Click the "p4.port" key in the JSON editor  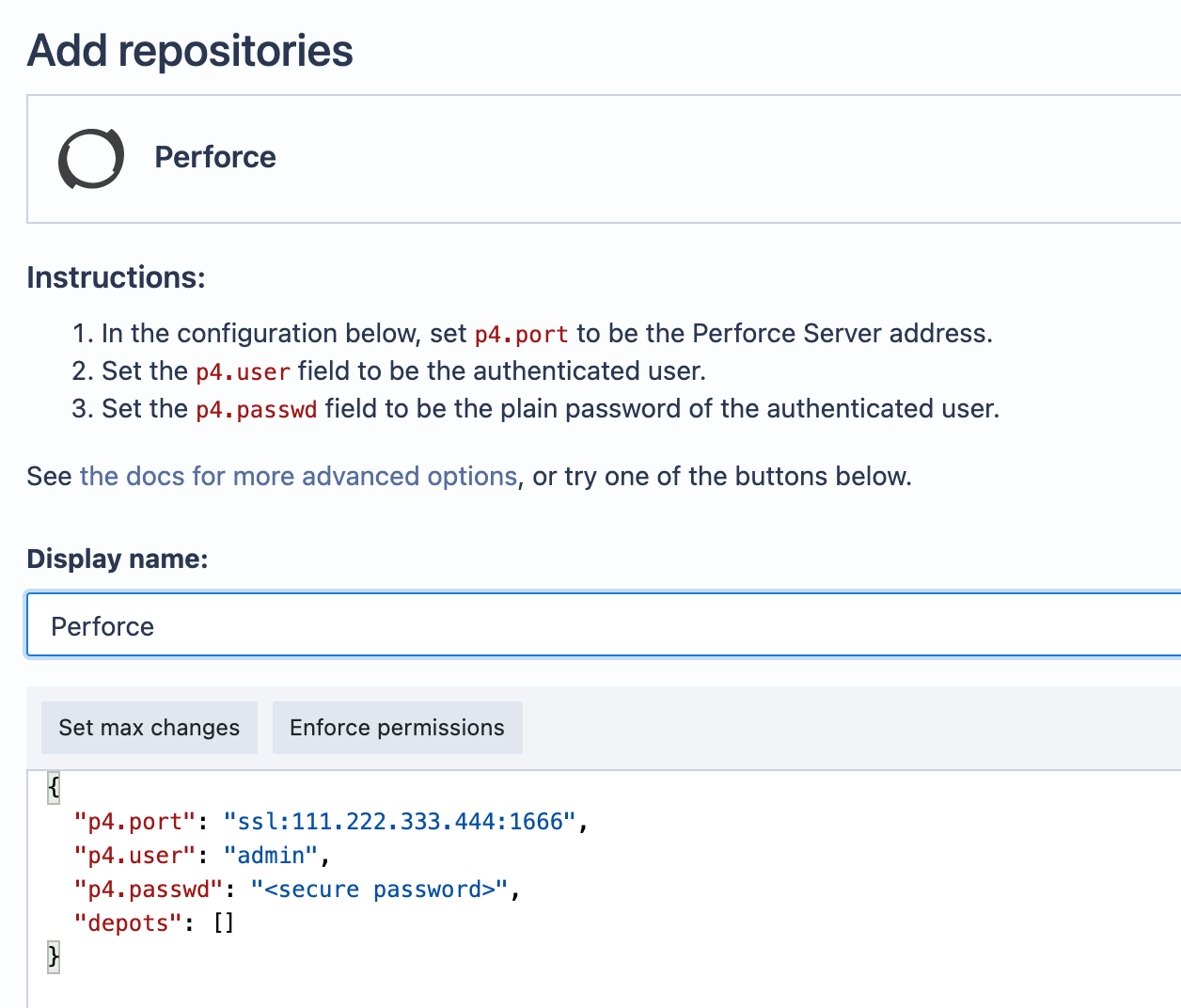[x=134, y=822]
